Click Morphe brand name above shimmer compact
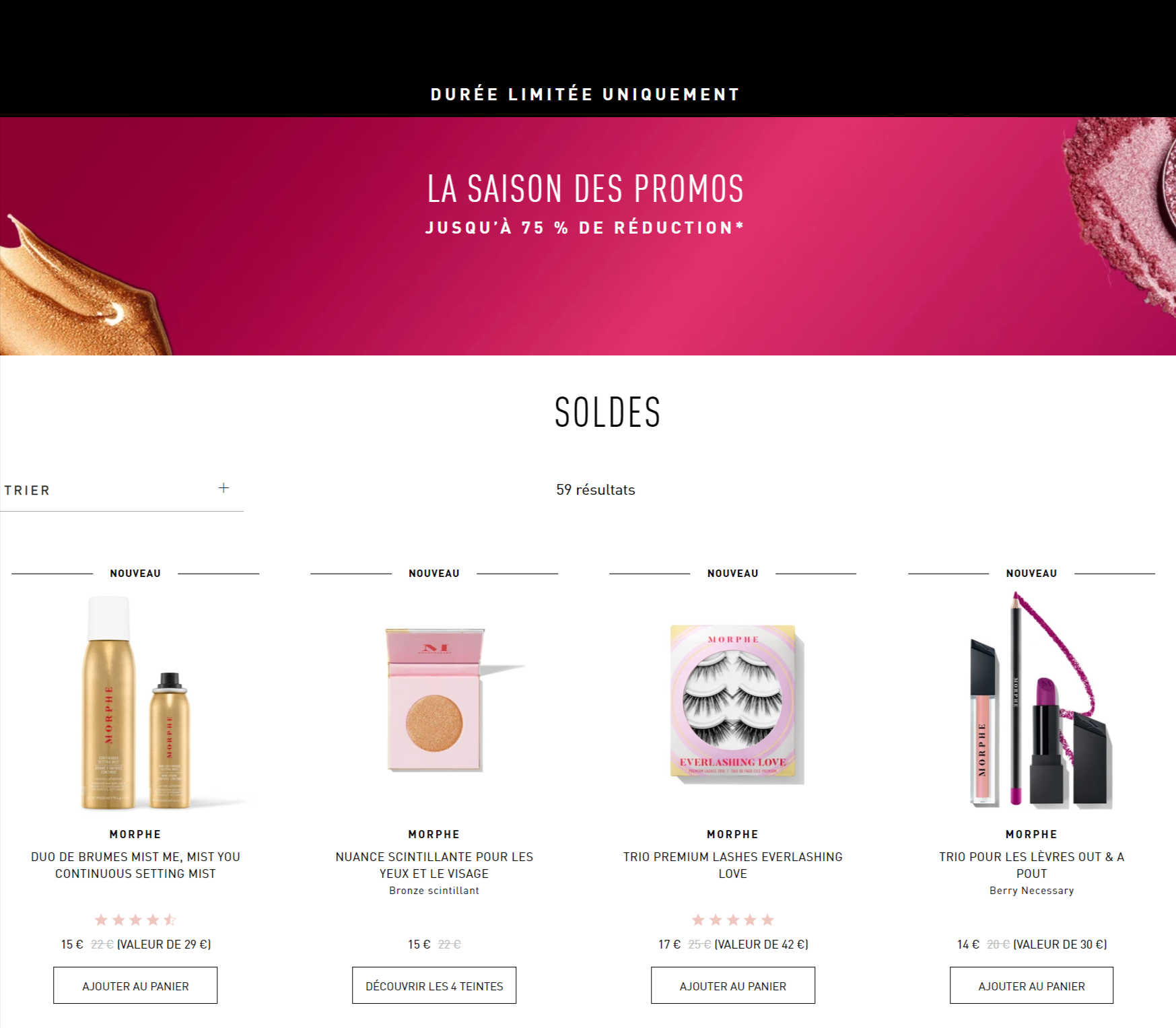The width and height of the screenshot is (1176, 1028). tap(434, 834)
